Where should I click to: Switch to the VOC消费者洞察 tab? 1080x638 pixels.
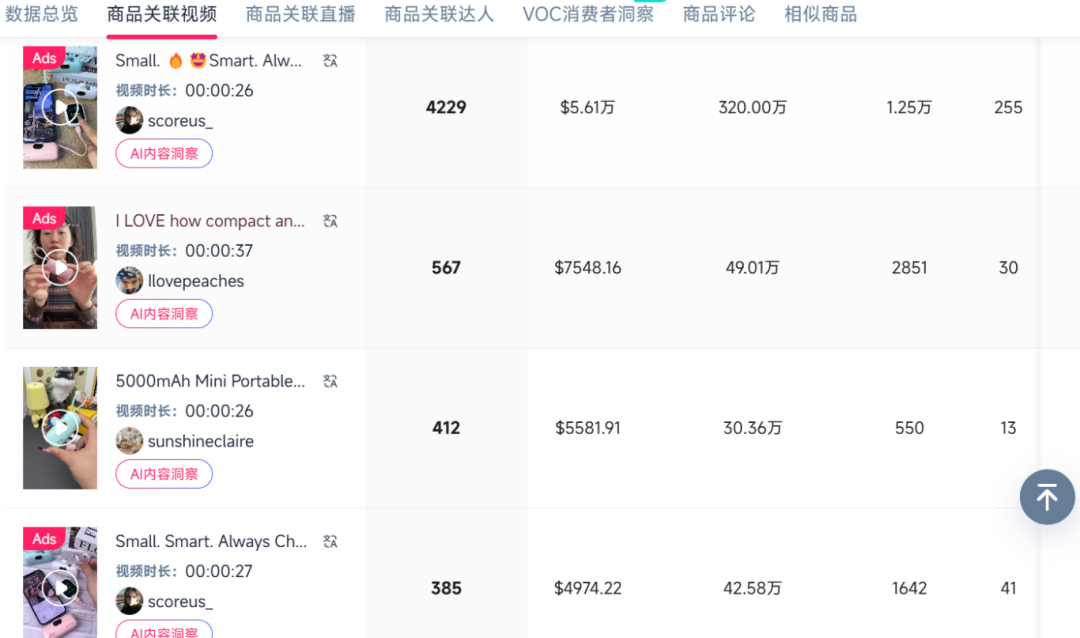588,14
